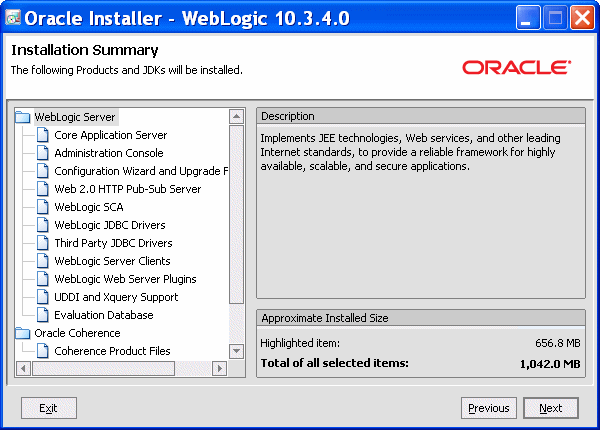The width and height of the screenshot is (600, 430).
Task: Select Oracle Coherence tree node
Action: click(77, 333)
